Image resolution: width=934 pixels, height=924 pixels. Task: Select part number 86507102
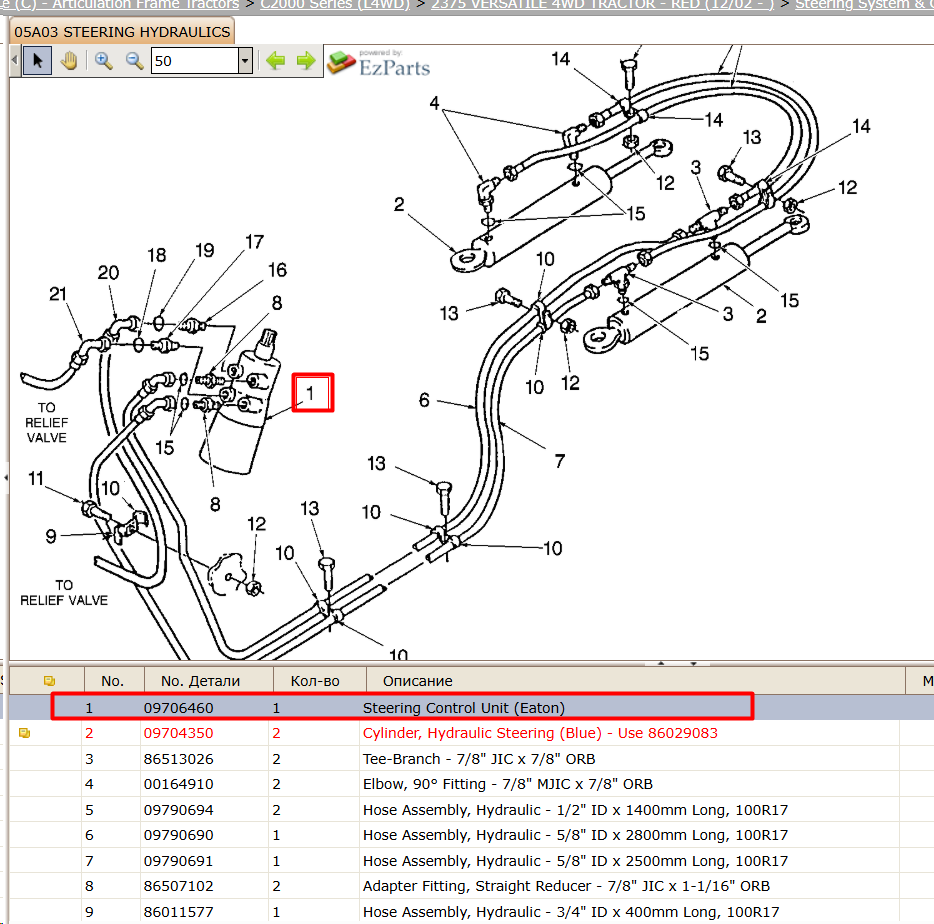pyautogui.click(x=178, y=886)
